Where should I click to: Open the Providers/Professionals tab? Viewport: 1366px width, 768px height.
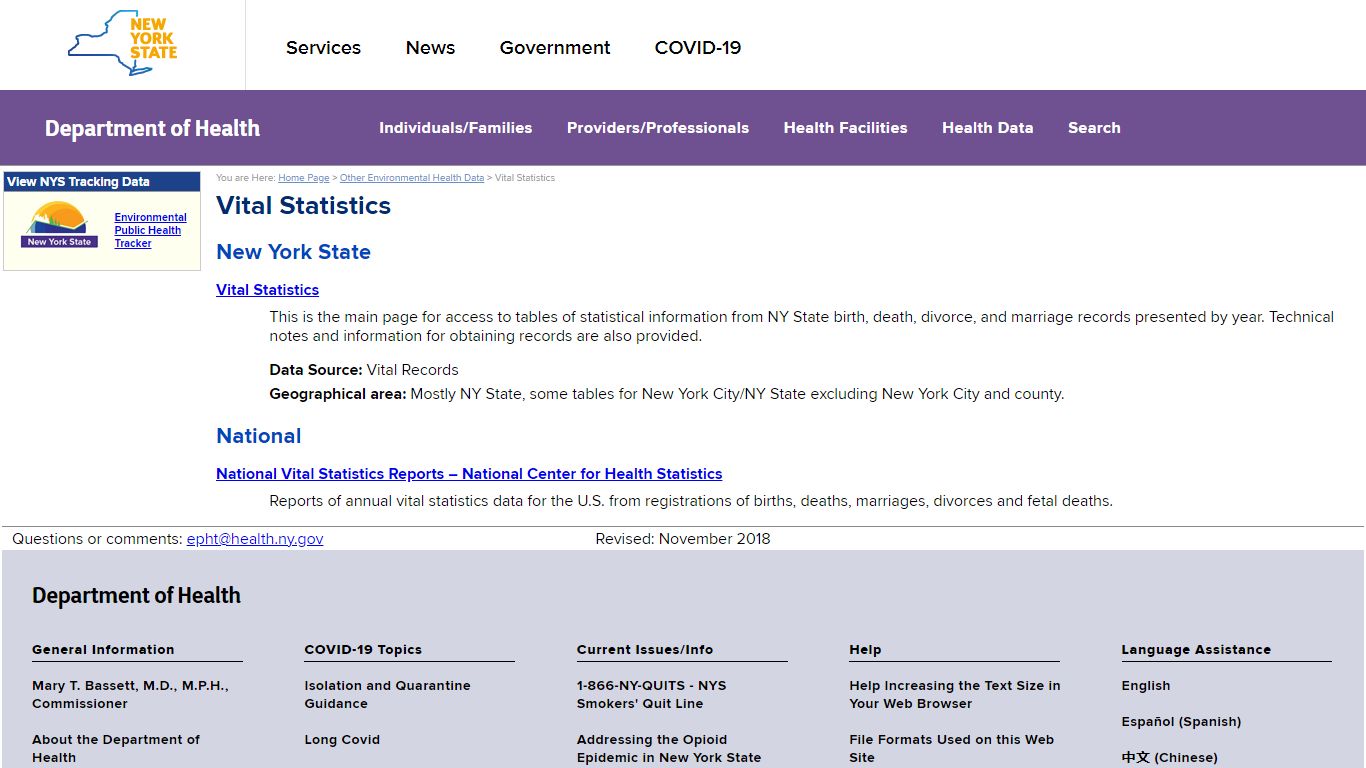658,128
